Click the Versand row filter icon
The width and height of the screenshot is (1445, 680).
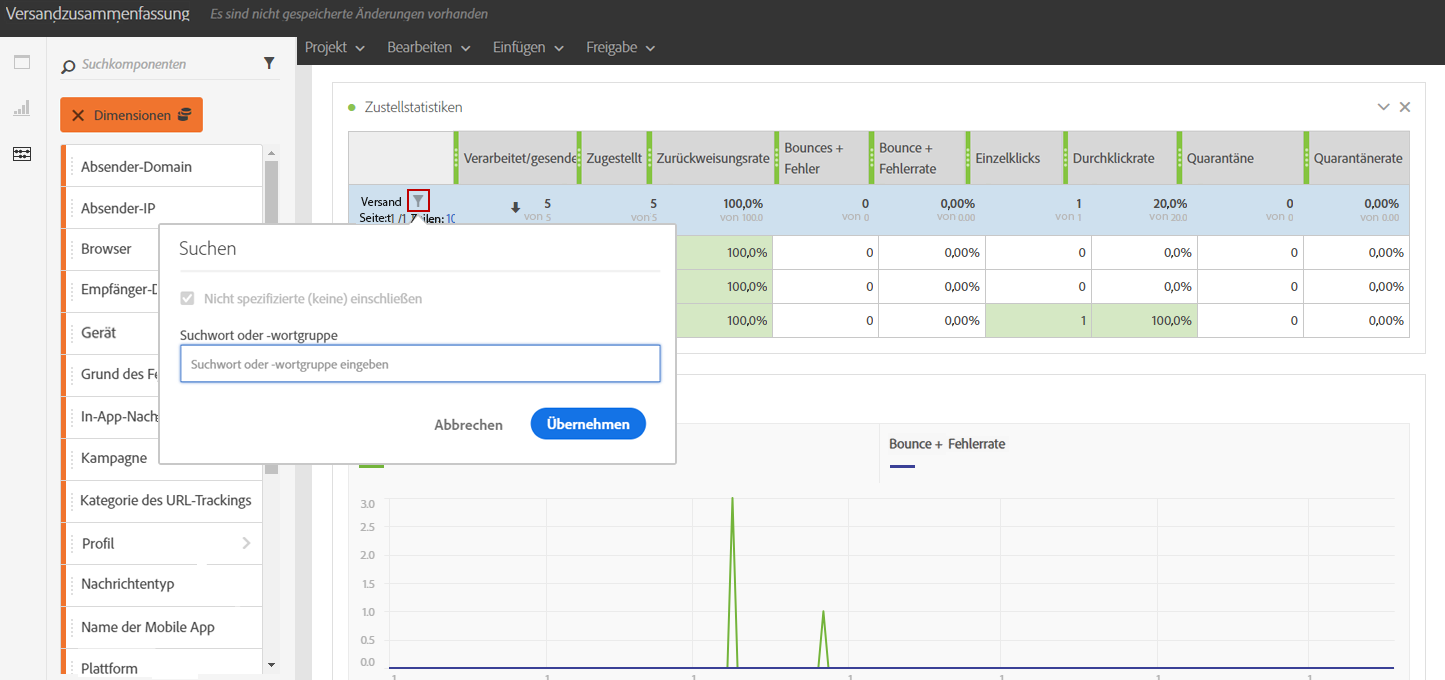point(418,201)
